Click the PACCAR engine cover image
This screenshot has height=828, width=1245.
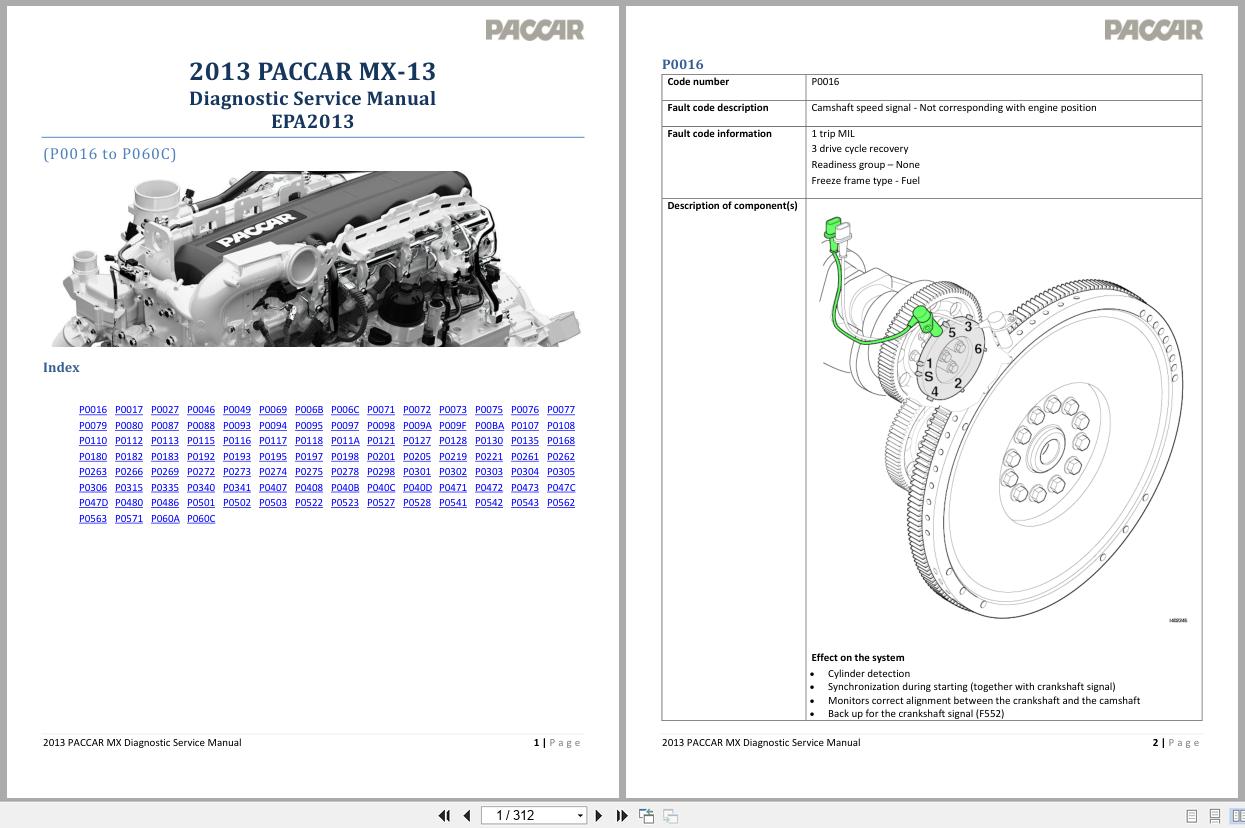pos(316,258)
